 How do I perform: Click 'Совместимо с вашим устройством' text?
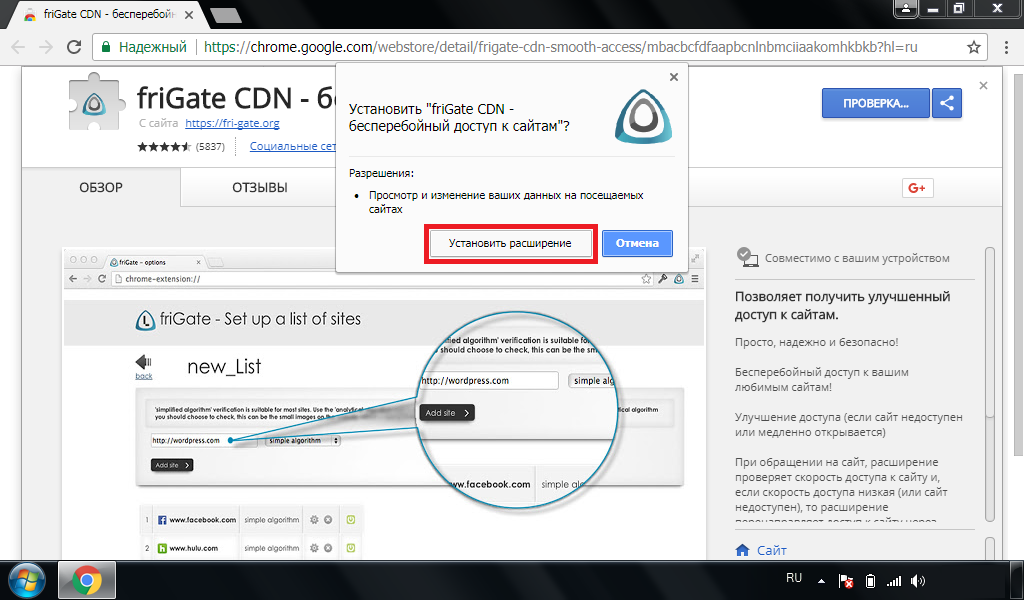(857, 258)
